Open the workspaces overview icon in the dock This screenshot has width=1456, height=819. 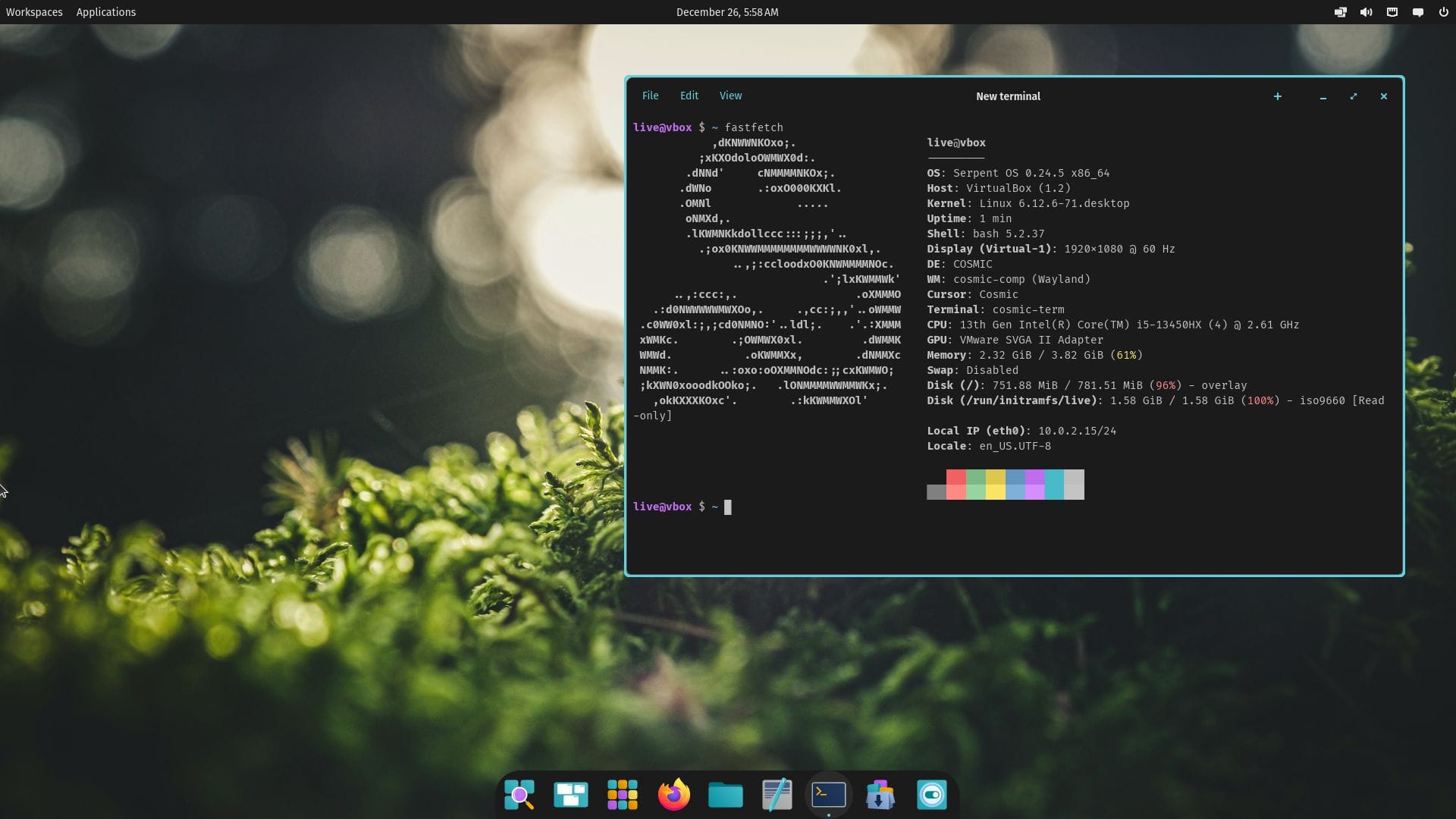pos(571,795)
